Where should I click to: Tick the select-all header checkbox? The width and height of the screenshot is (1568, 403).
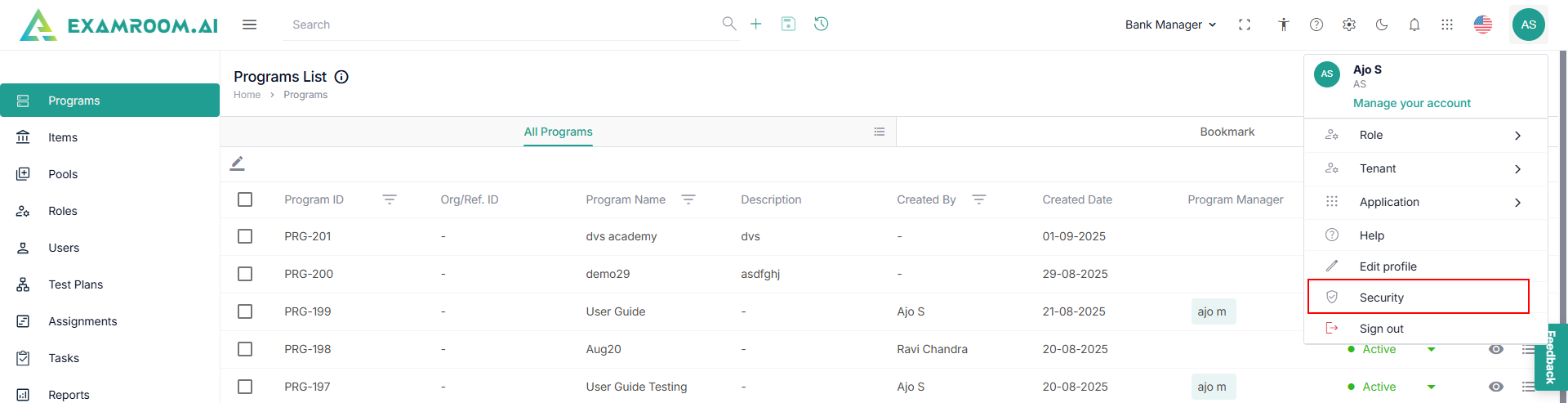pyautogui.click(x=245, y=199)
